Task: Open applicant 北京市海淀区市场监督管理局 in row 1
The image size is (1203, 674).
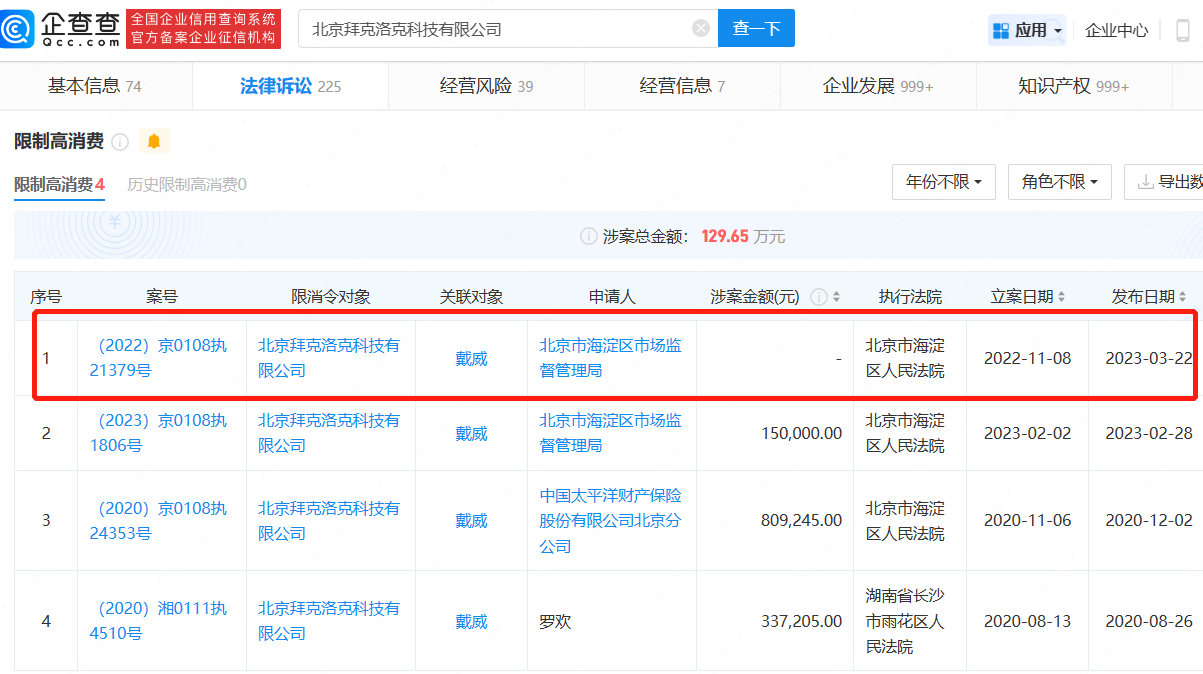Action: (611, 358)
